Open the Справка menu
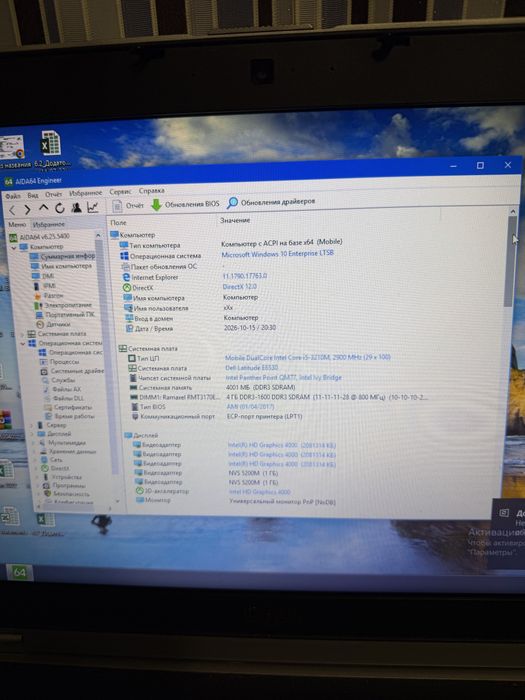 coord(151,191)
